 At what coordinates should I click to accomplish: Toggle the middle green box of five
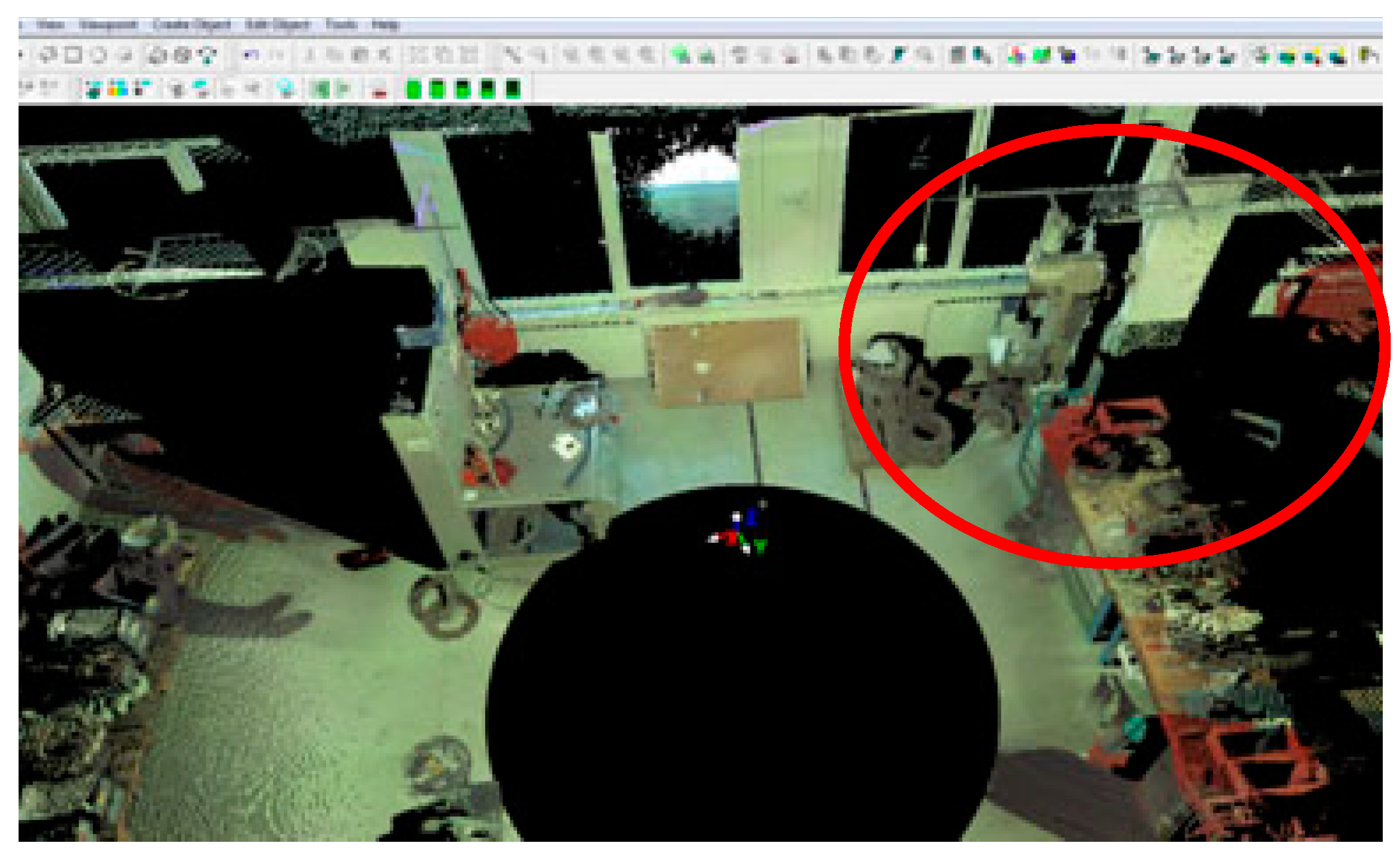pos(463,89)
